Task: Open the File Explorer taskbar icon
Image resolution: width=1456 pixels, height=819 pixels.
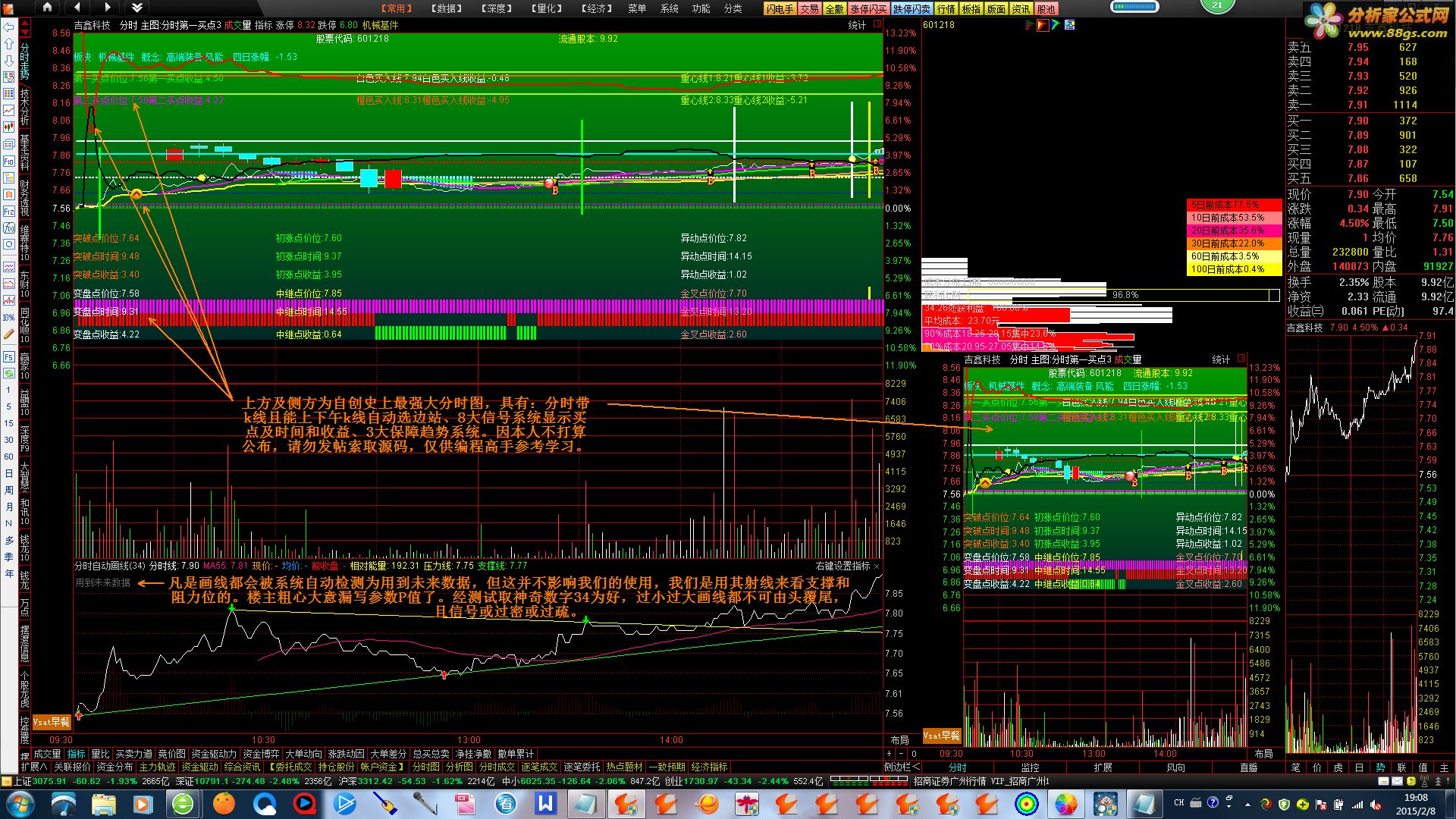Action: (x=104, y=804)
